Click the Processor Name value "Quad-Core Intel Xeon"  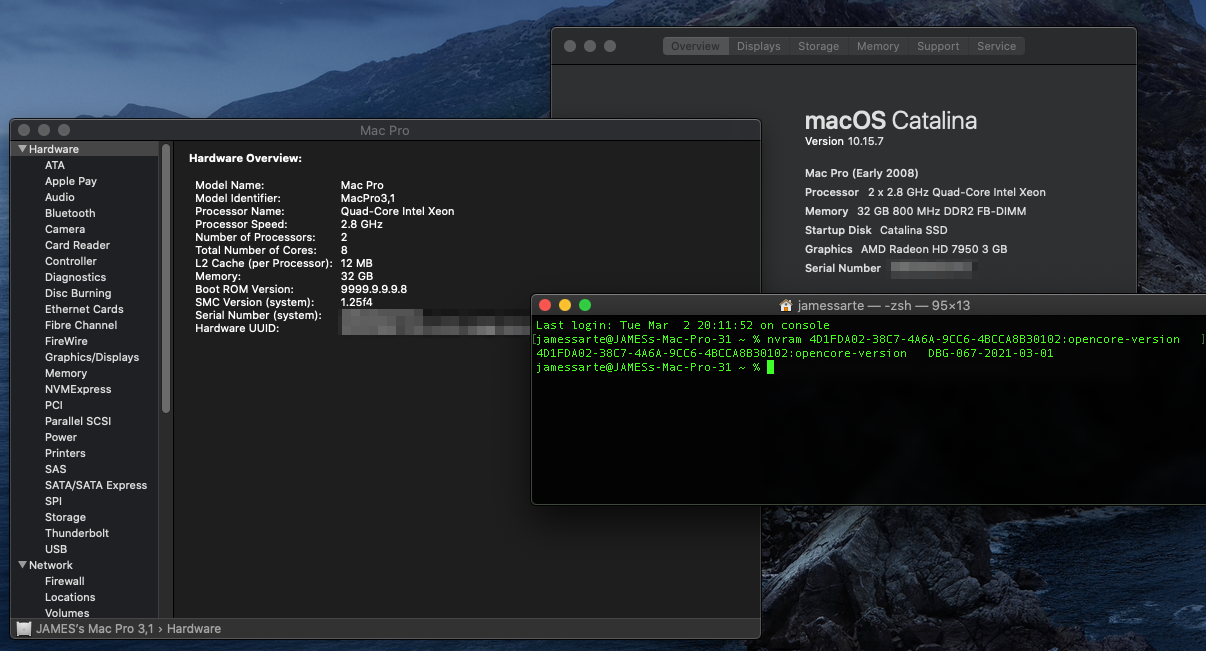point(398,211)
